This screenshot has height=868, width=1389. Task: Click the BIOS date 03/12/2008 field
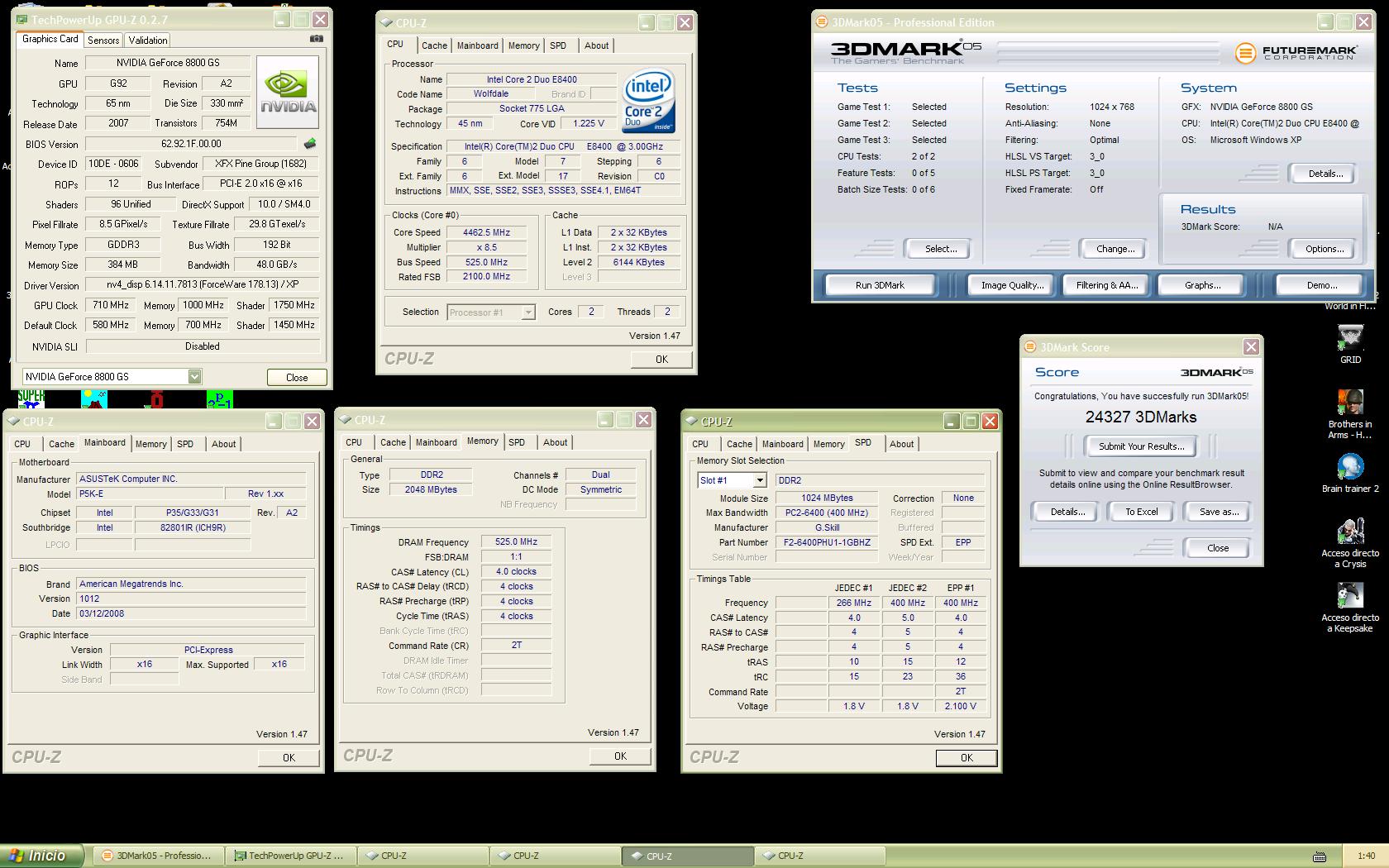tap(192, 613)
